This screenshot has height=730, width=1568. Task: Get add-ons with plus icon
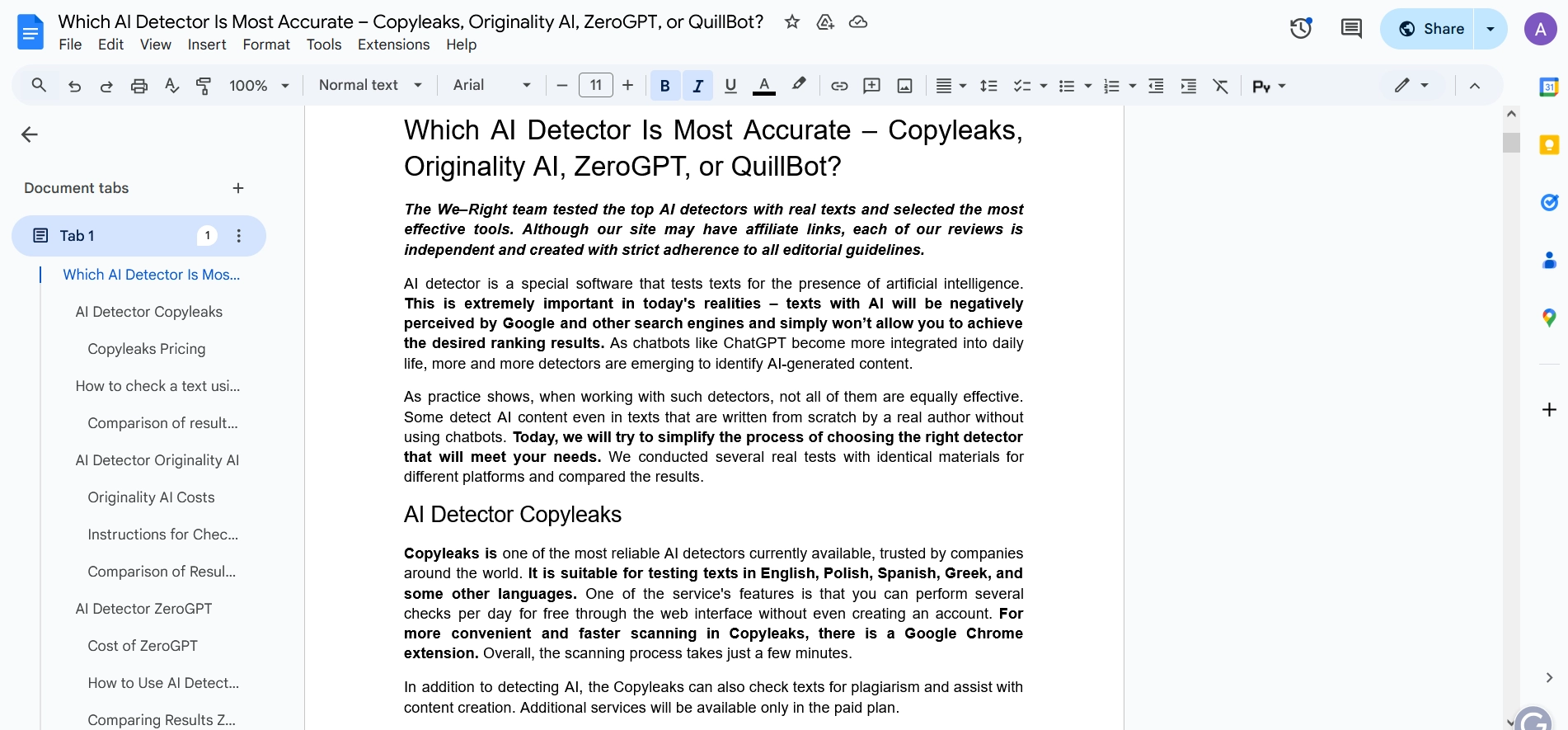pos(1549,410)
